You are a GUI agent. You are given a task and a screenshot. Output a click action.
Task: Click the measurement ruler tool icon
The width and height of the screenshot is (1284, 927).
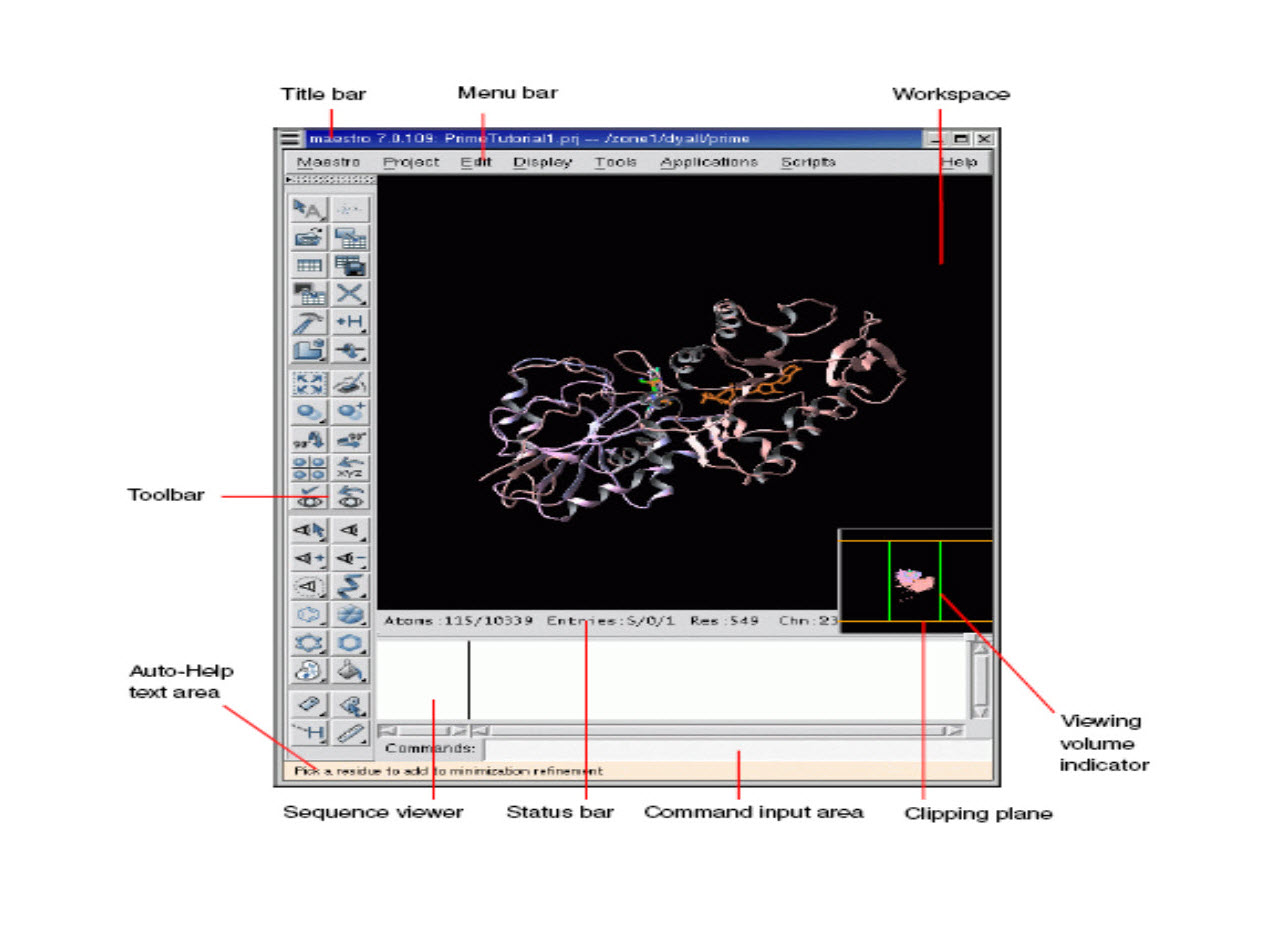350,733
